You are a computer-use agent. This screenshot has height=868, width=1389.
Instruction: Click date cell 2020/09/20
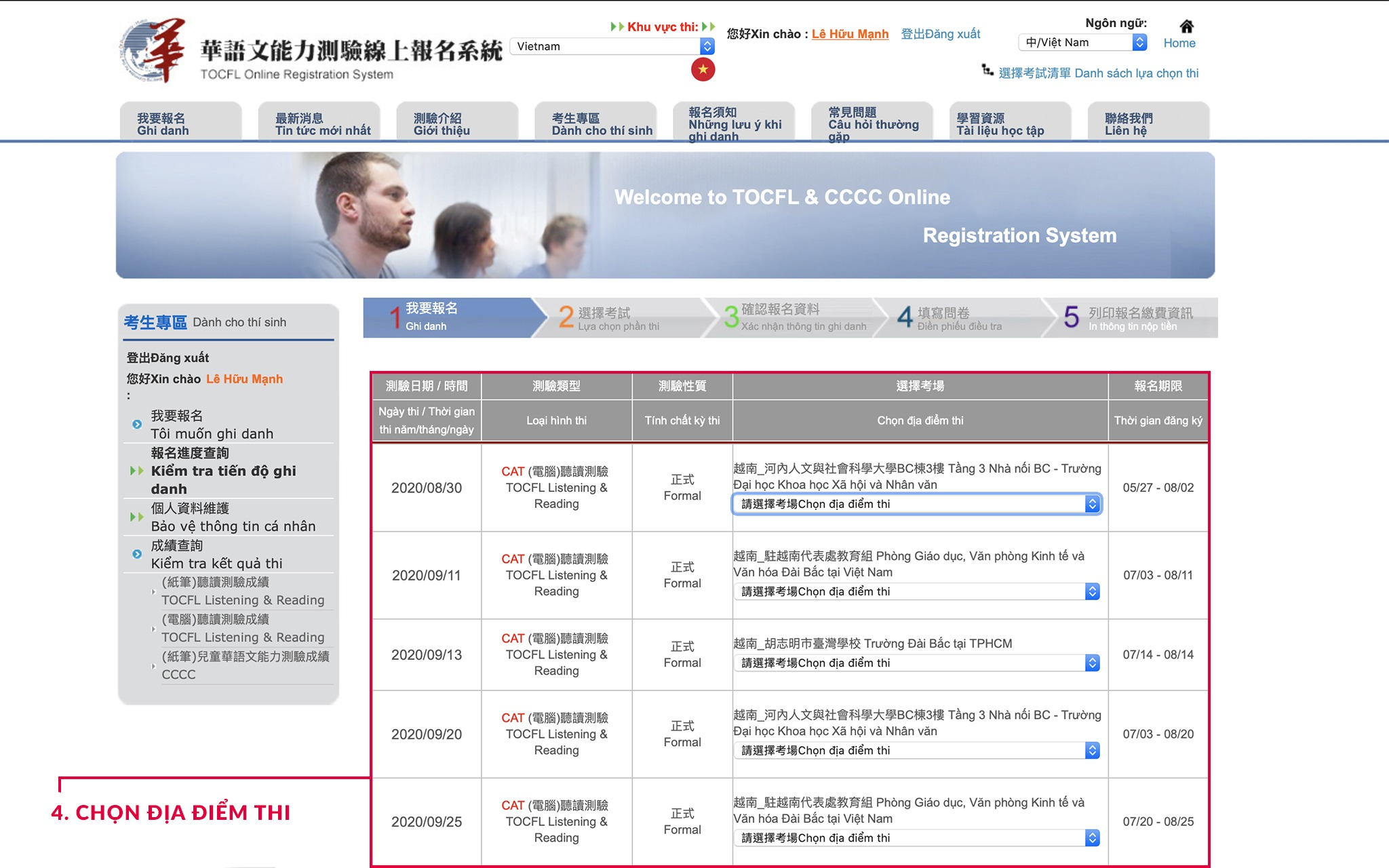[427, 734]
